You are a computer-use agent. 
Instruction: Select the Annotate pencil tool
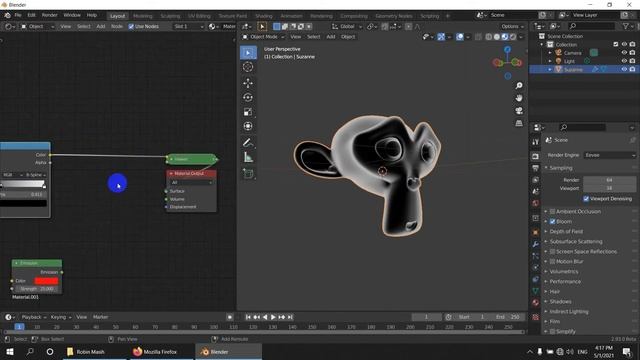tap(248, 142)
